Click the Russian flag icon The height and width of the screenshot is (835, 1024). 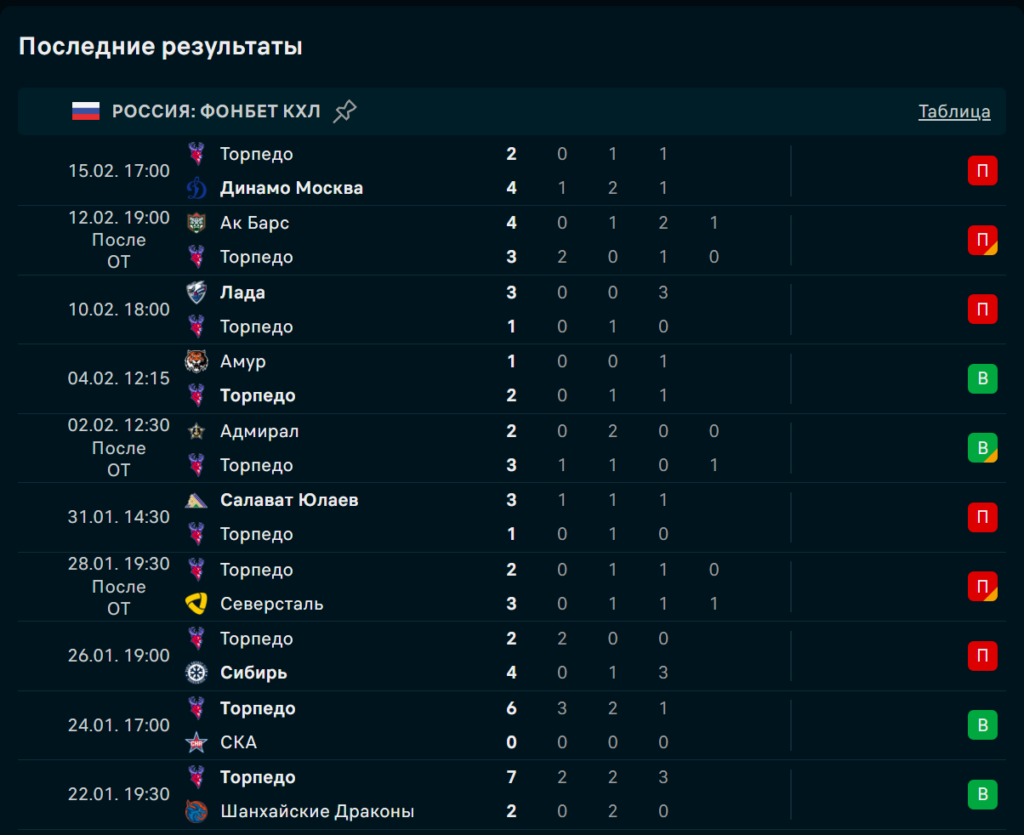click(86, 111)
